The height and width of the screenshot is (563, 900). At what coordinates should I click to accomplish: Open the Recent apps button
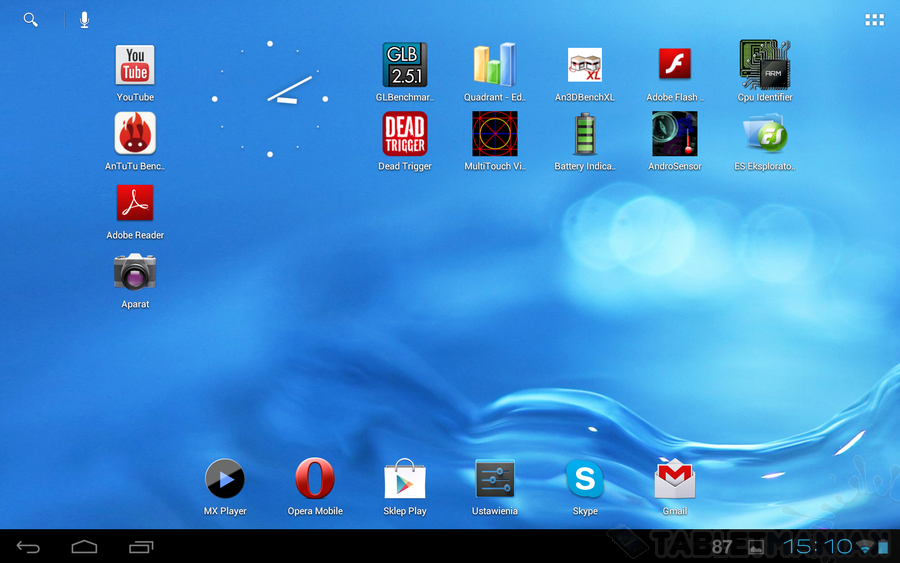(x=141, y=547)
